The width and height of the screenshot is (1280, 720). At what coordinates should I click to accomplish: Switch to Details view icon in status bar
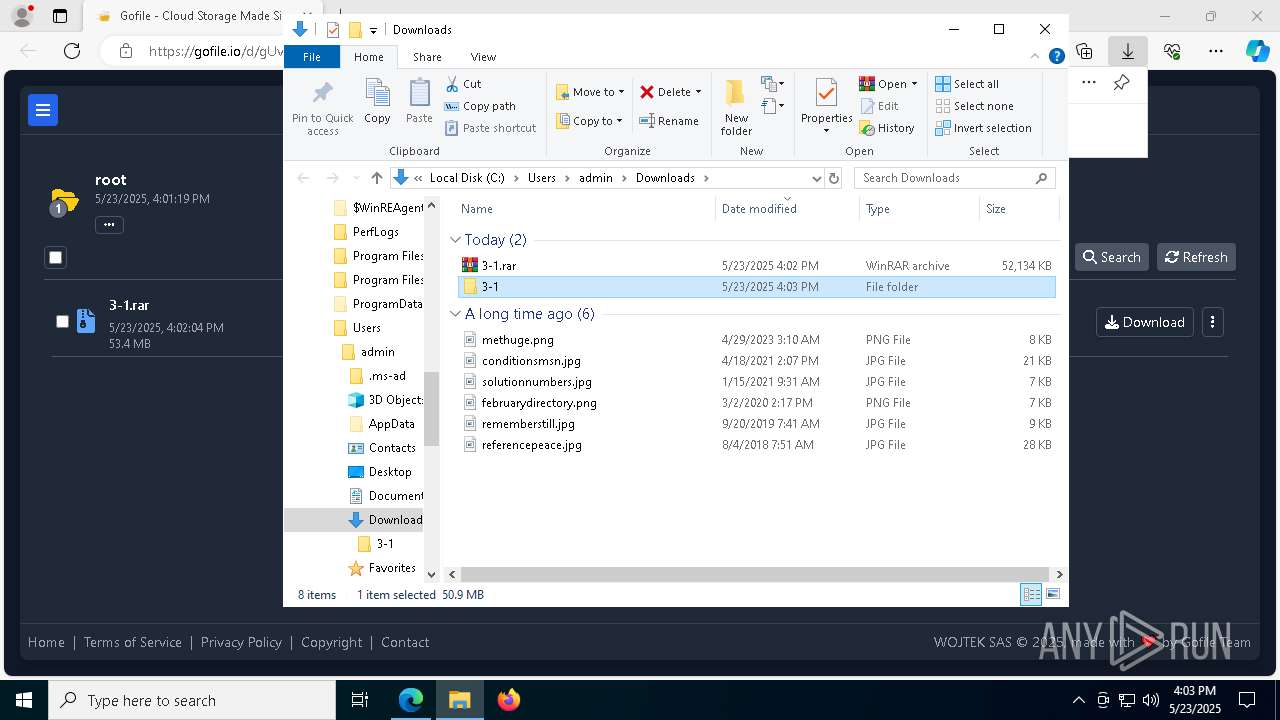tap(1031, 595)
